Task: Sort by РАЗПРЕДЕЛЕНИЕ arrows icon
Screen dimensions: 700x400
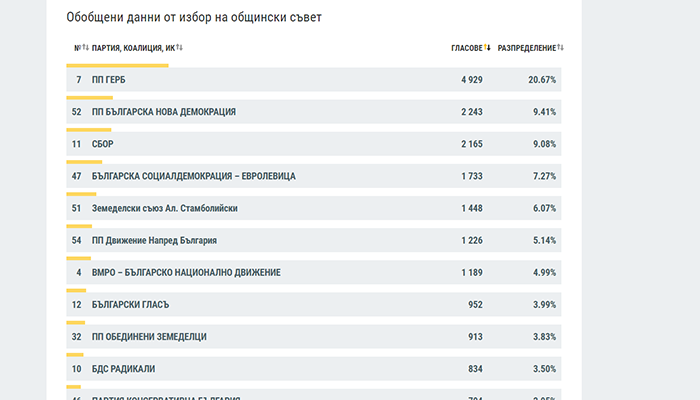Action: click(560, 47)
